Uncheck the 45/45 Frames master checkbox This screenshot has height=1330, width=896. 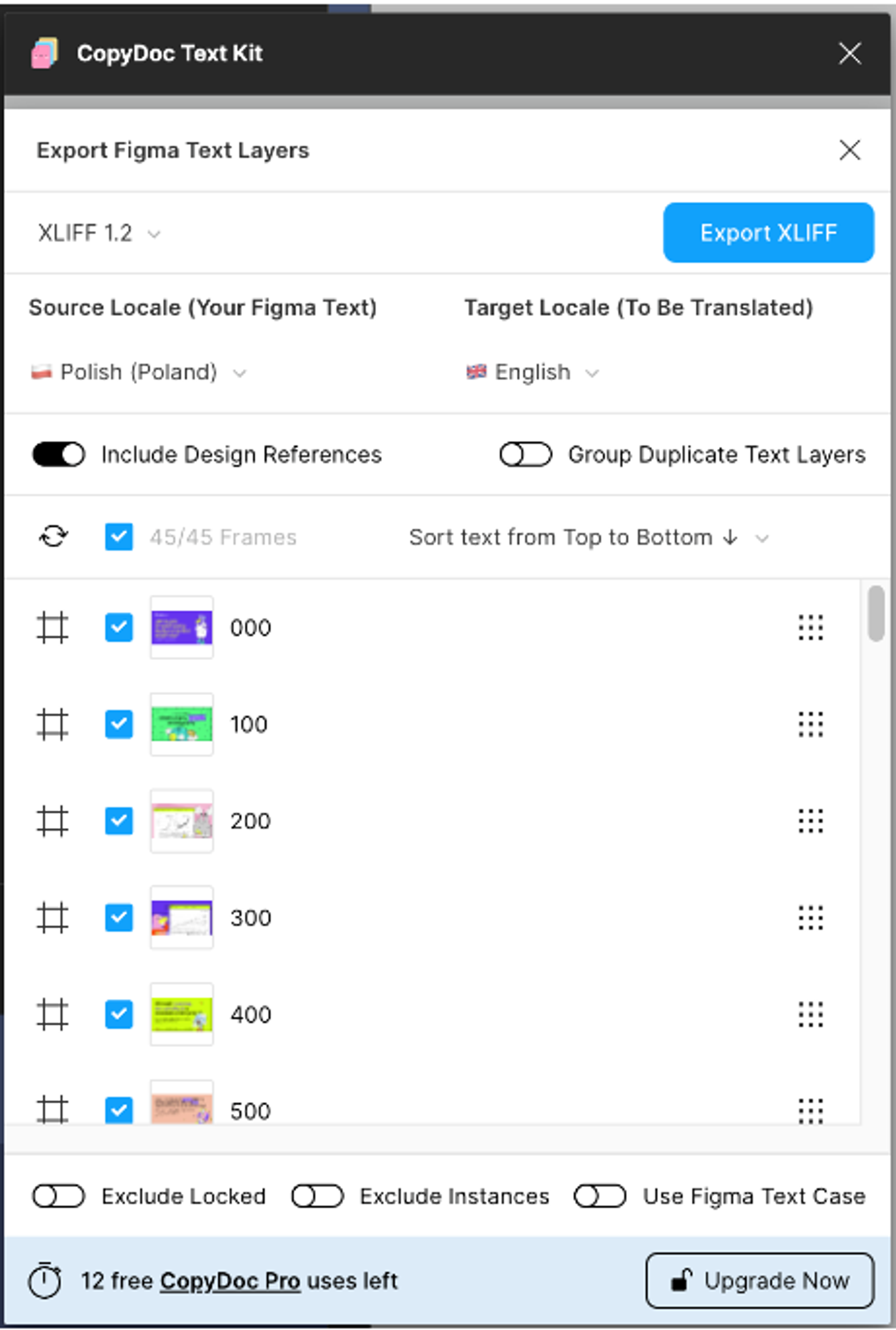(118, 536)
